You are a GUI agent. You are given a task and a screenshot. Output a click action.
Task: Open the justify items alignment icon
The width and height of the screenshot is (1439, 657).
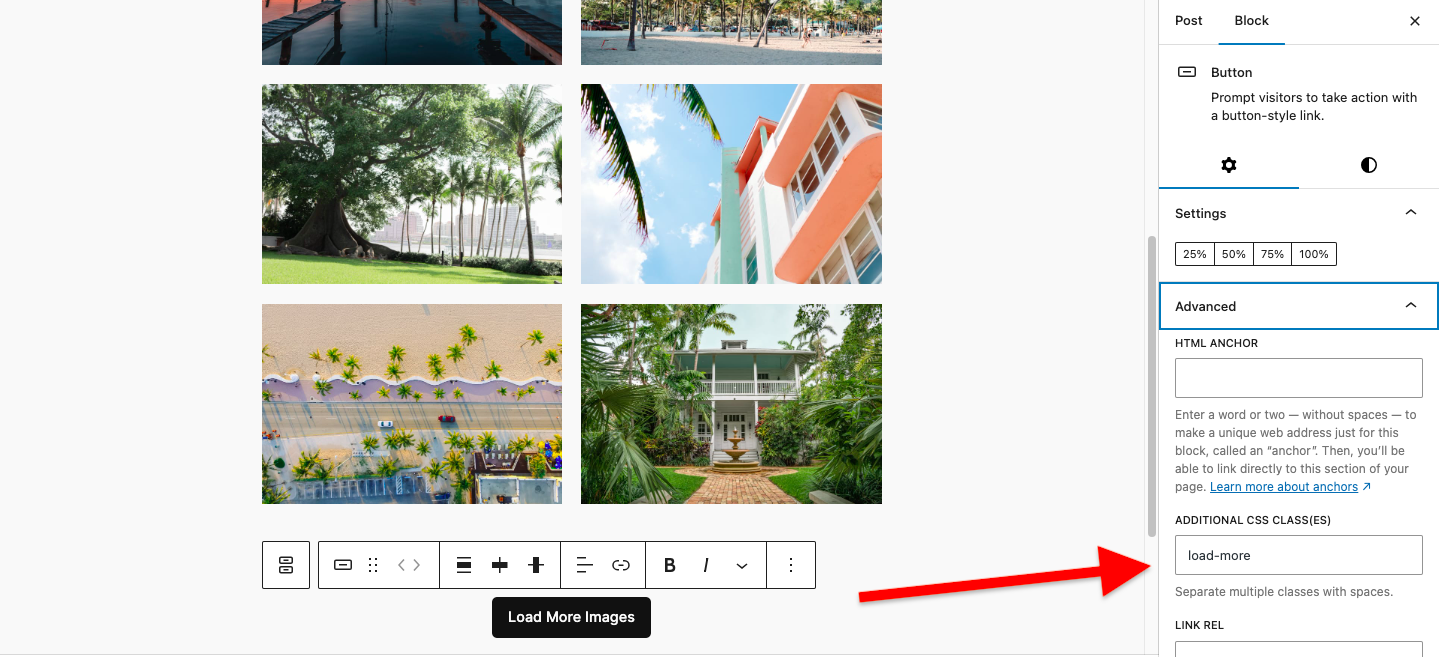click(464, 565)
